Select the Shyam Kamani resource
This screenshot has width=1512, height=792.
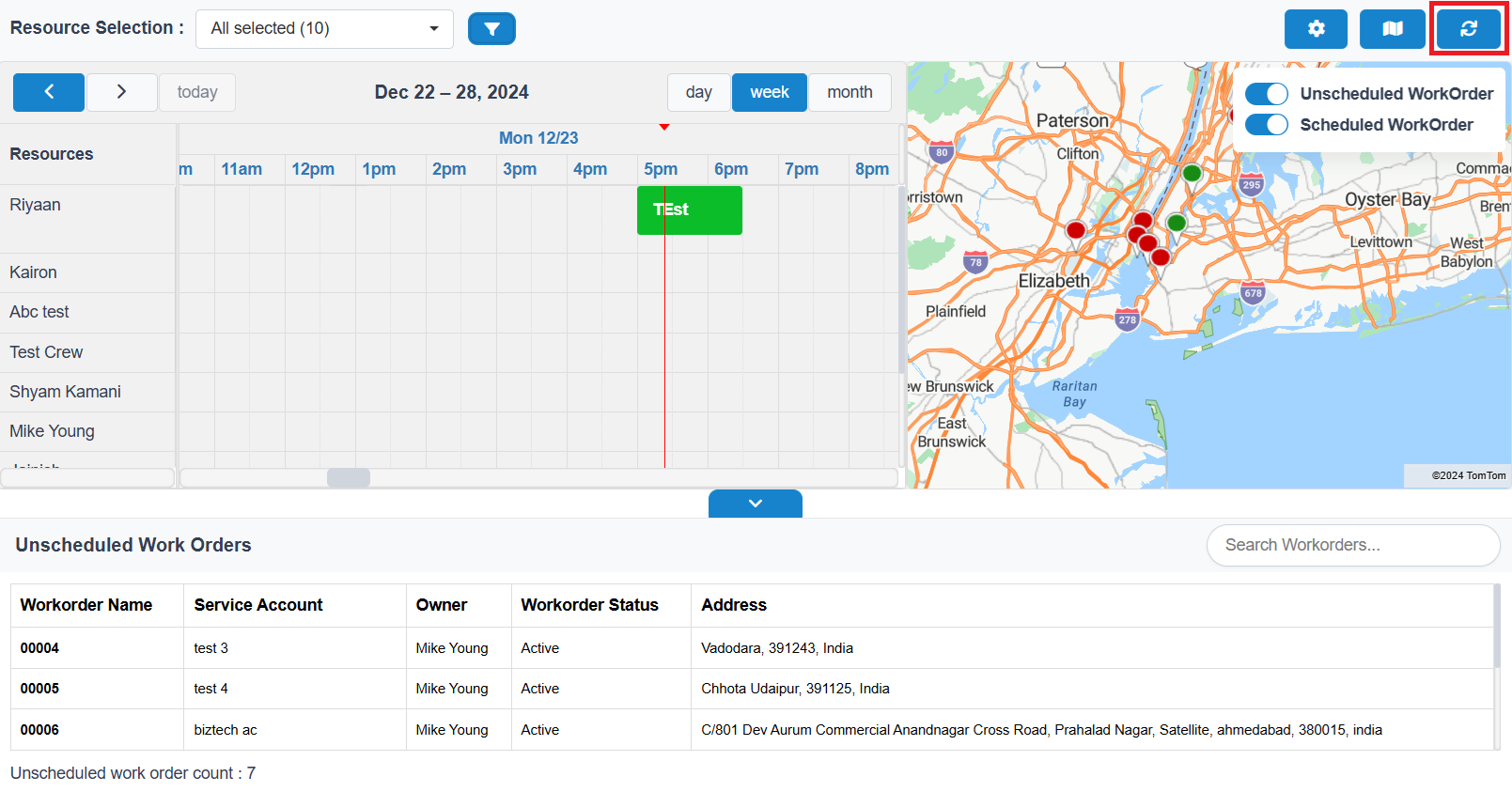point(88,392)
